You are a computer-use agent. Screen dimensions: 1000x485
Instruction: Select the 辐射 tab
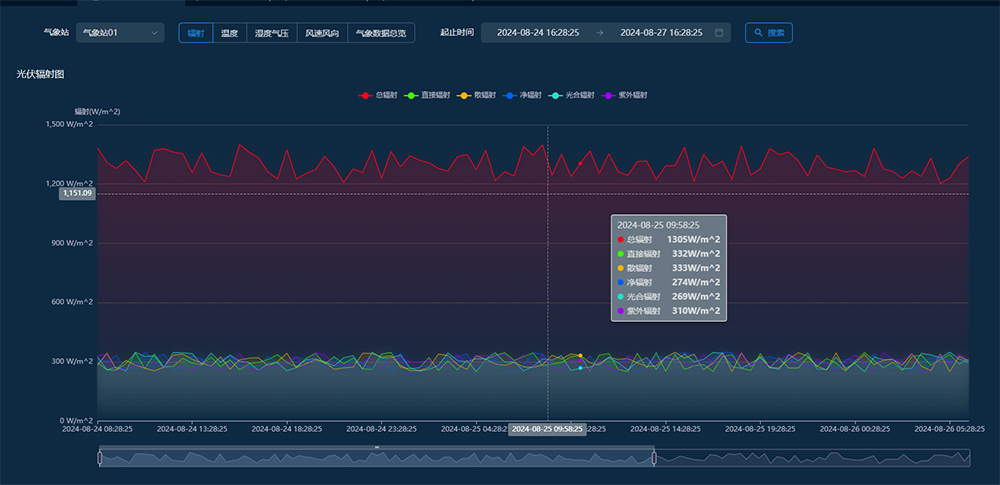(x=196, y=33)
